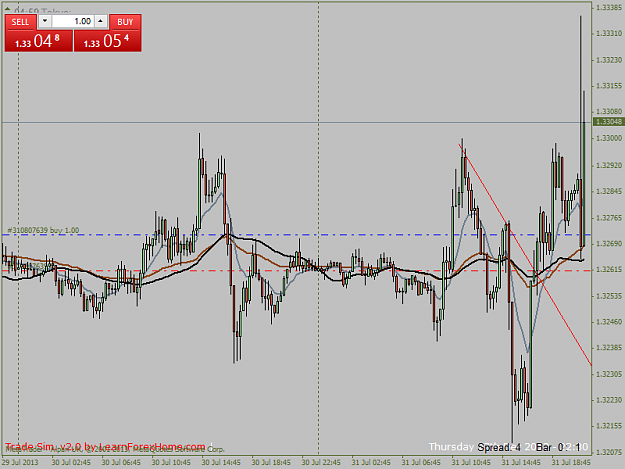This screenshot has width=625, height=469.
Task: Click the BUY button
Action: coord(125,22)
